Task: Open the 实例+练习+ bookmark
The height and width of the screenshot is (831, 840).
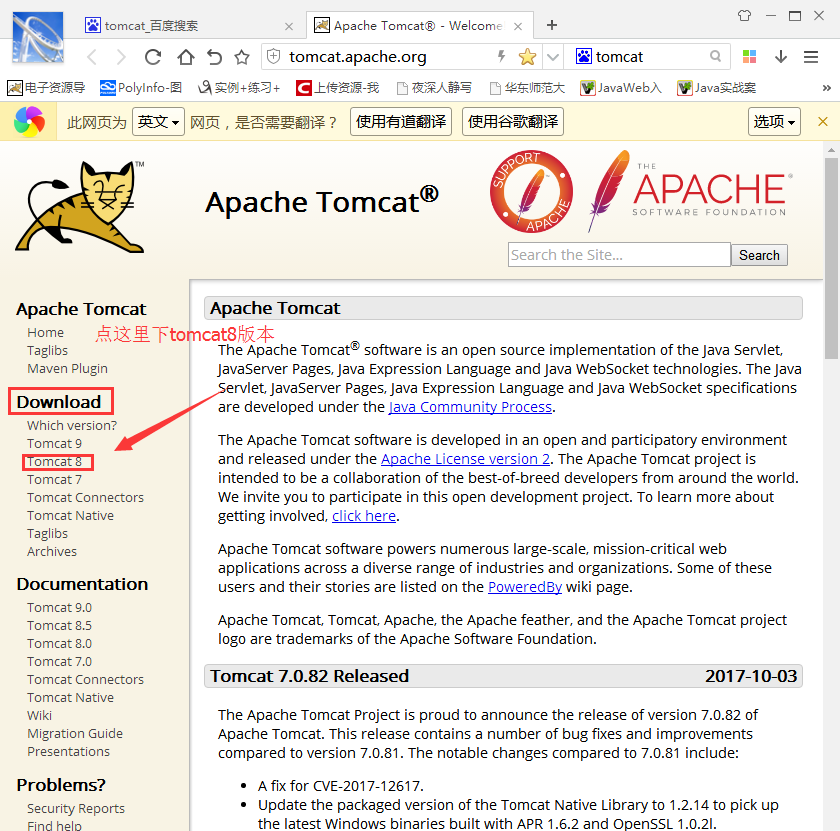Action: [238, 87]
